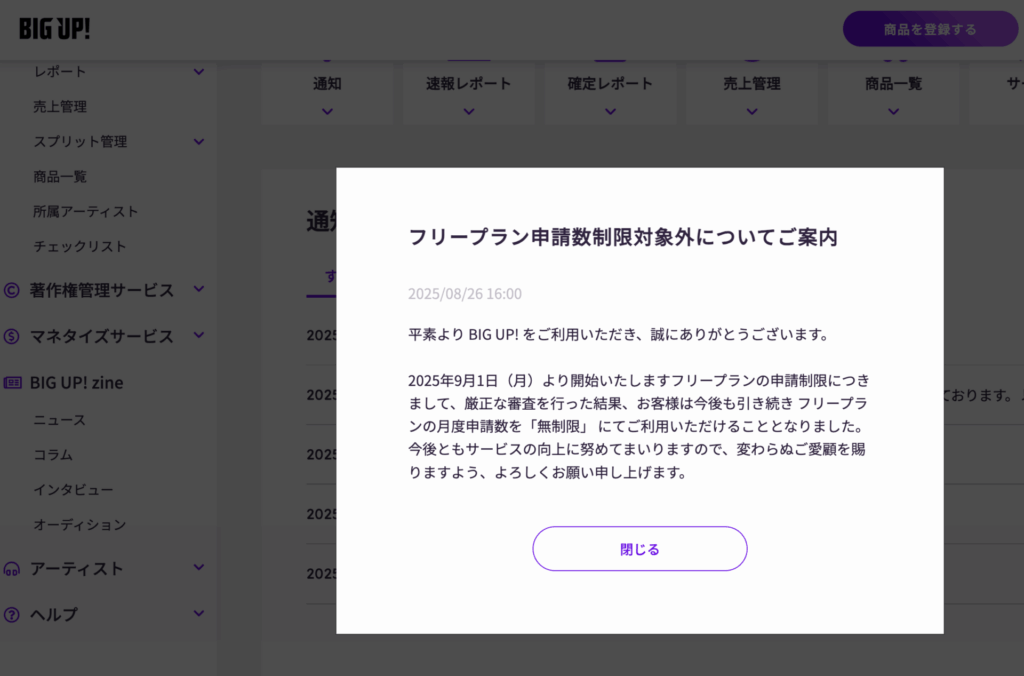The image size is (1024, 676).
Task: Open 所属アーティスト in the sidebar
Action: click(85, 212)
